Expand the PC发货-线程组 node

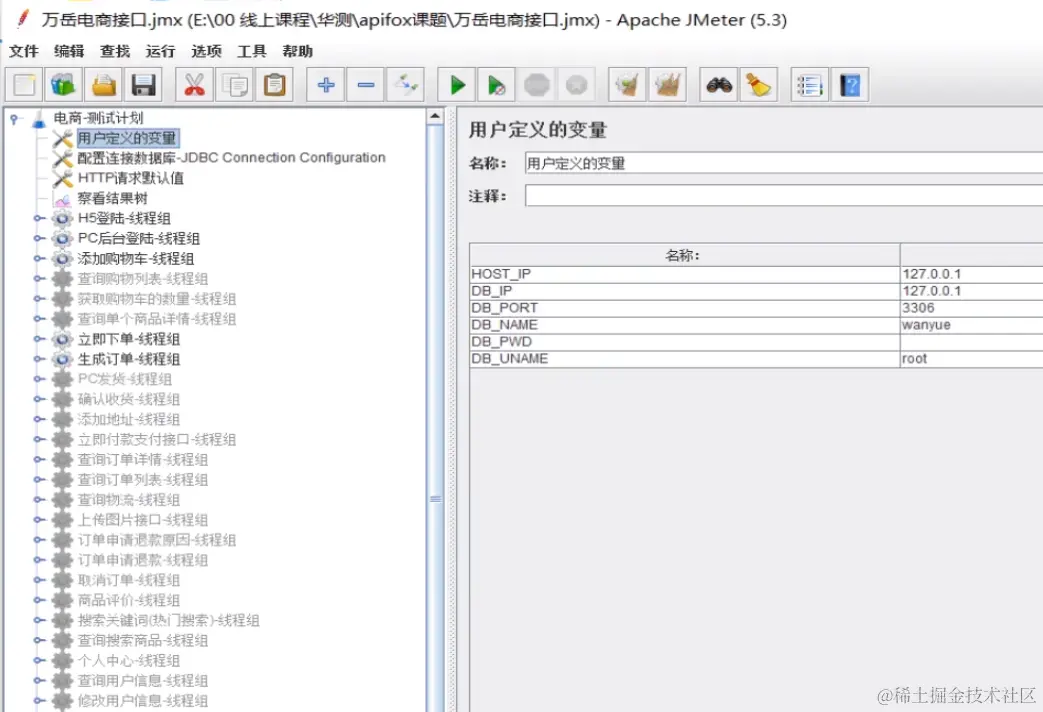point(39,379)
